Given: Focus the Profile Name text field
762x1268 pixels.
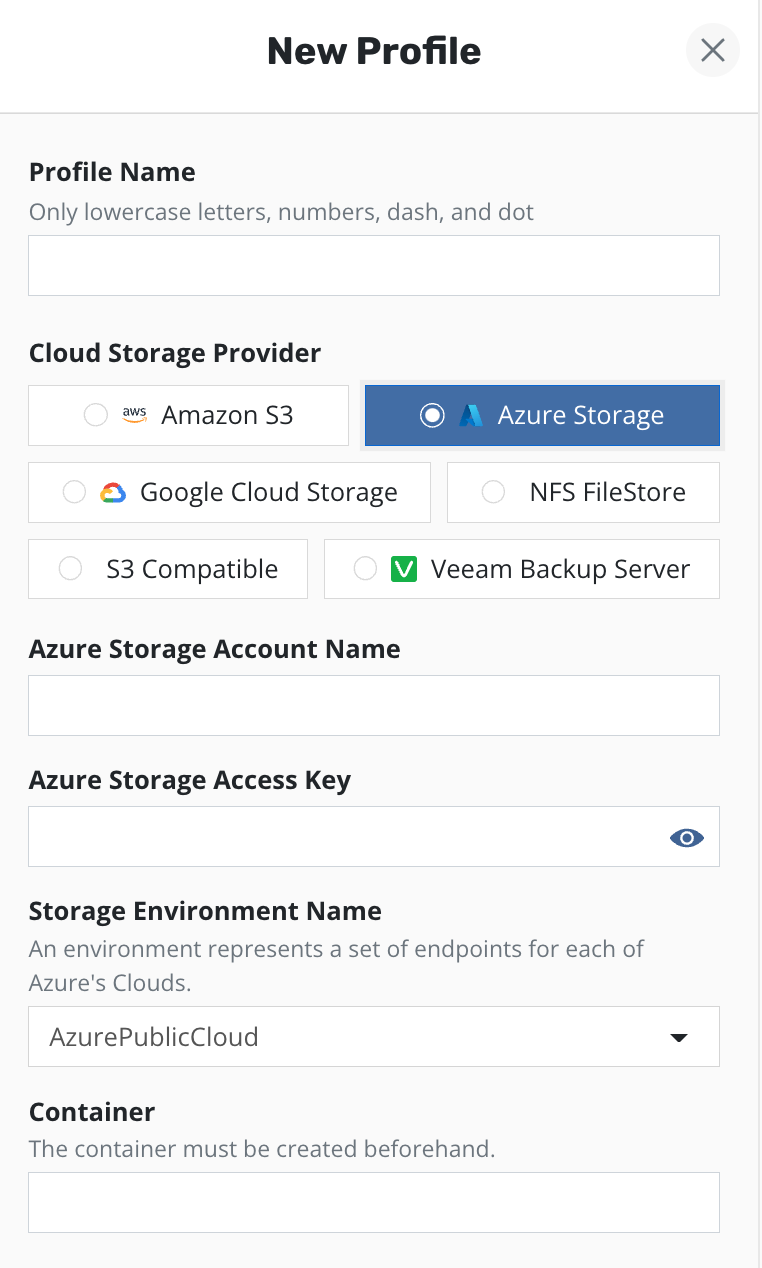Looking at the screenshot, I should (373, 266).
